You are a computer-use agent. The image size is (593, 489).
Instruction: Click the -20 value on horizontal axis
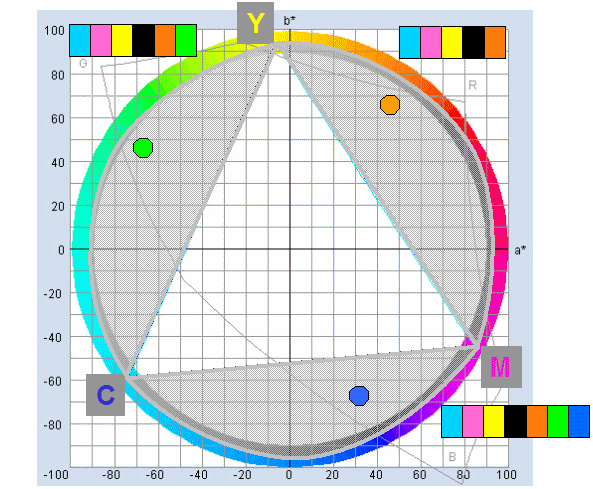click(242, 475)
